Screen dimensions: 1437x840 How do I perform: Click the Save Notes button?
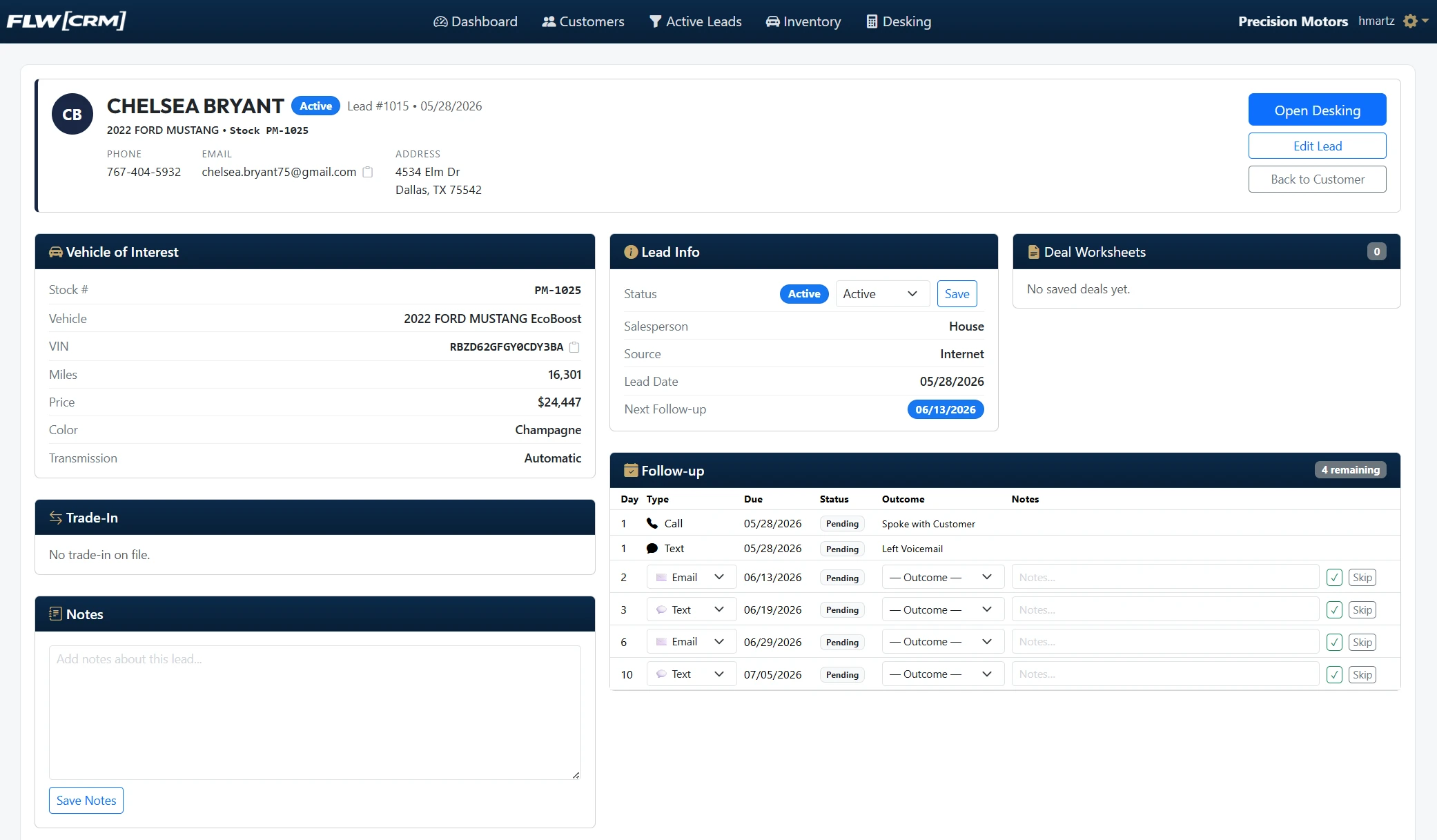tap(86, 801)
